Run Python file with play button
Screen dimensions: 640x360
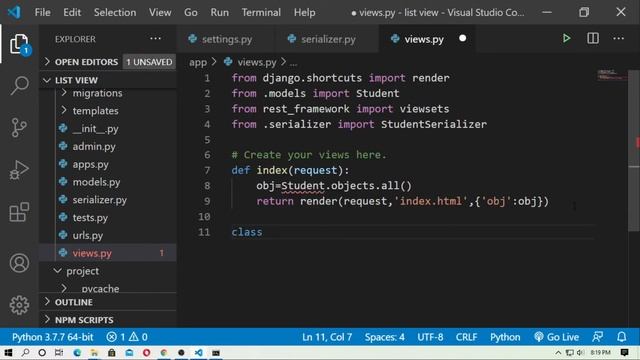coord(566,39)
